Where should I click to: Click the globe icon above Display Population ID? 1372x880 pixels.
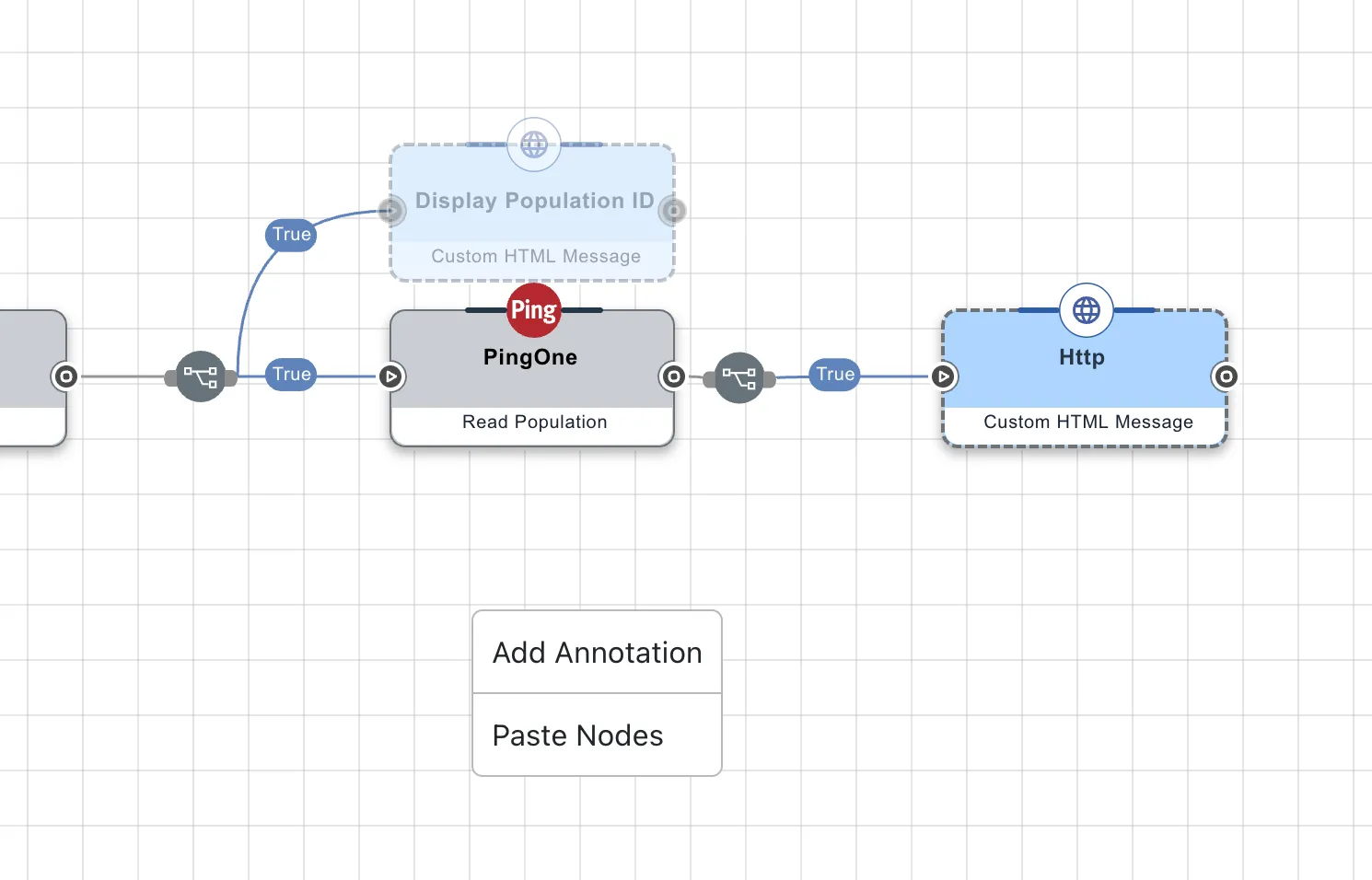tap(534, 145)
